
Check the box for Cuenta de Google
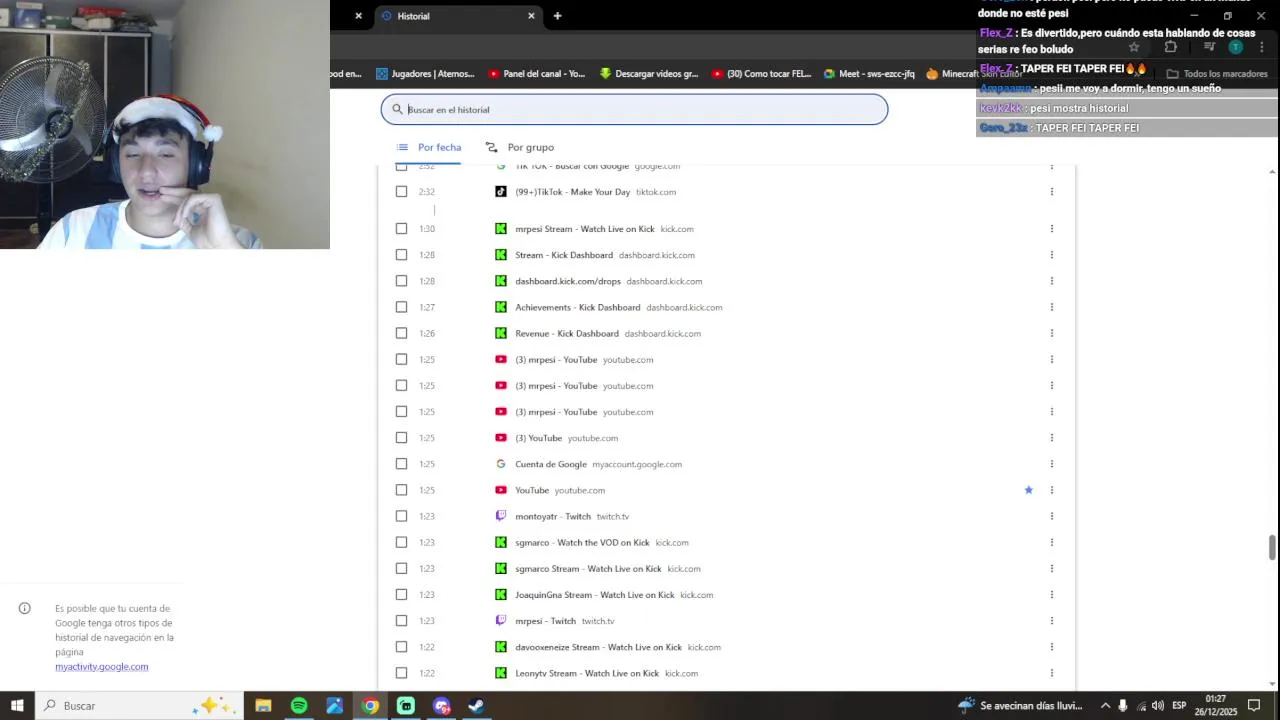pyautogui.click(x=401, y=464)
